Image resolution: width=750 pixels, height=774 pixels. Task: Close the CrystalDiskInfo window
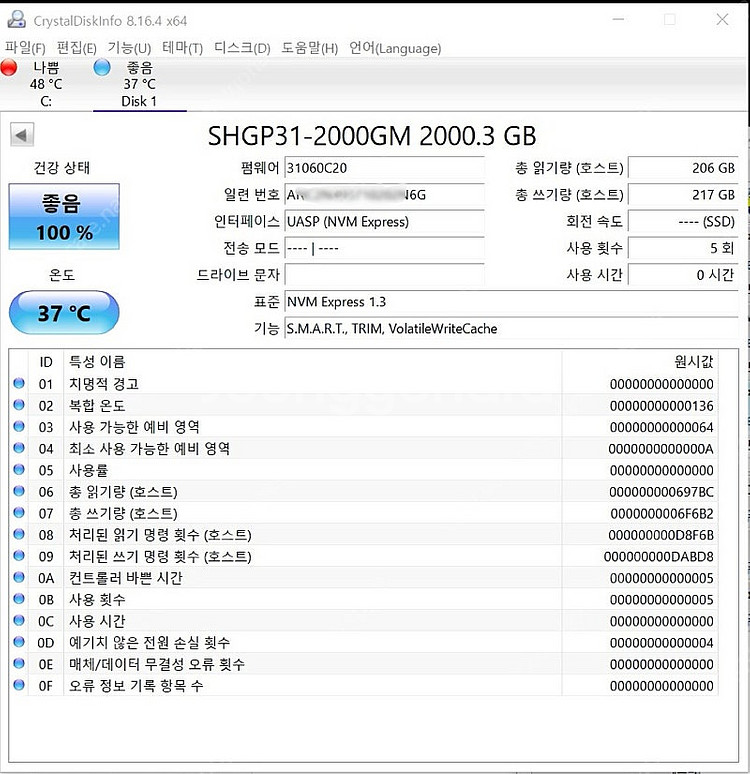(722, 20)
